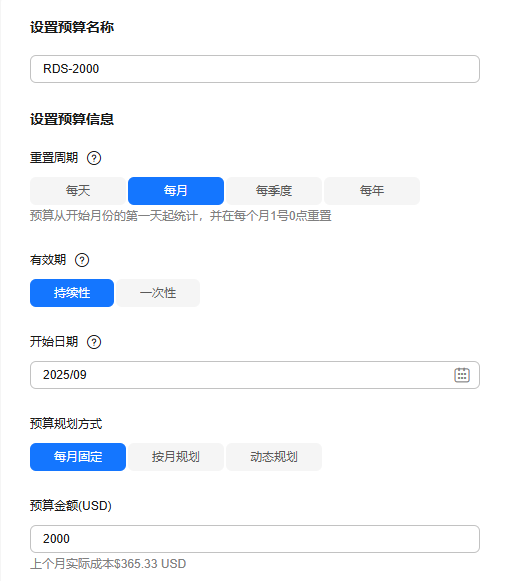Click the 设置预算名称 section heading
507x581 pixels.
click(72, 27)
